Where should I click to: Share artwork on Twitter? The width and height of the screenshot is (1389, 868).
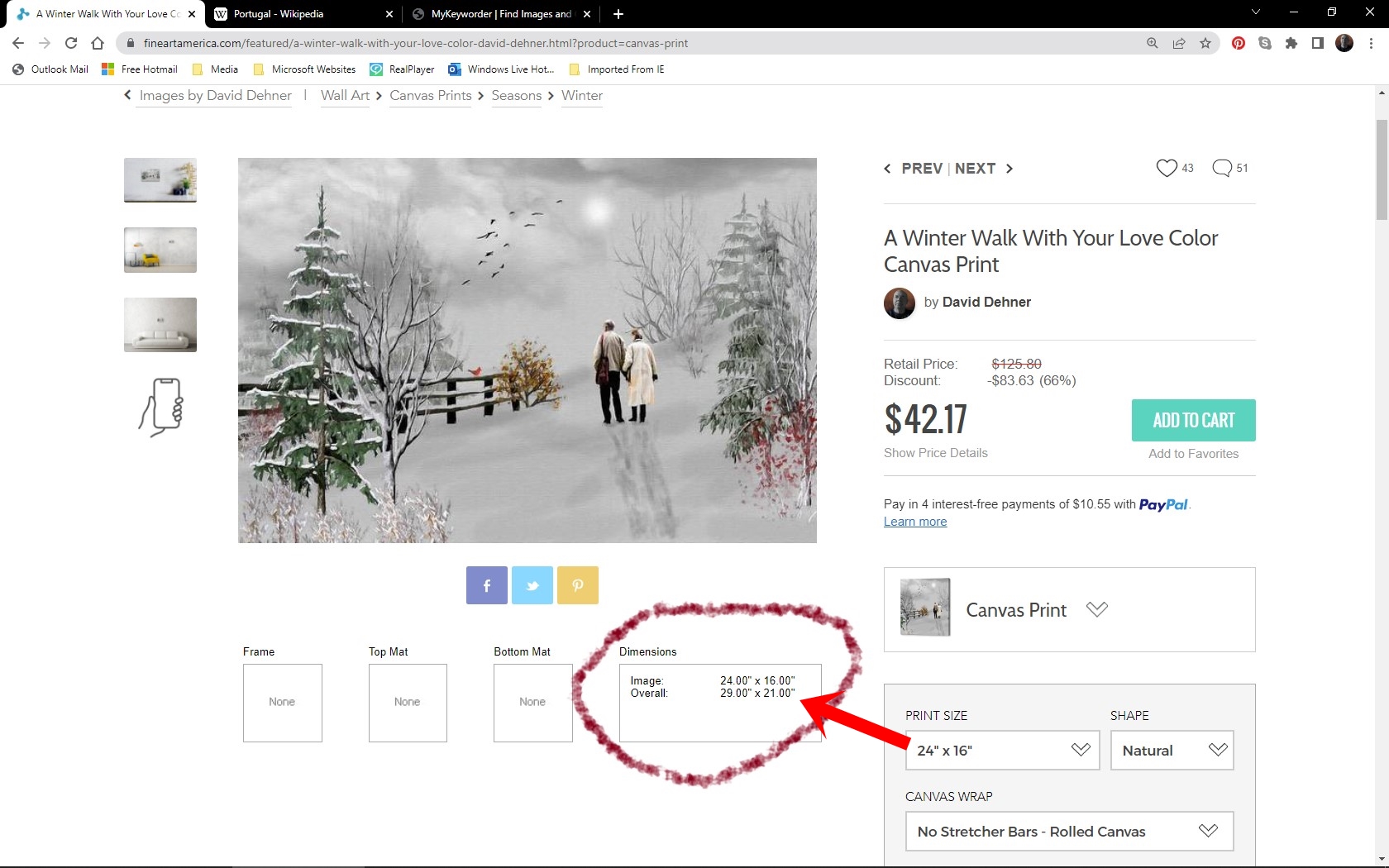[532, 585]
